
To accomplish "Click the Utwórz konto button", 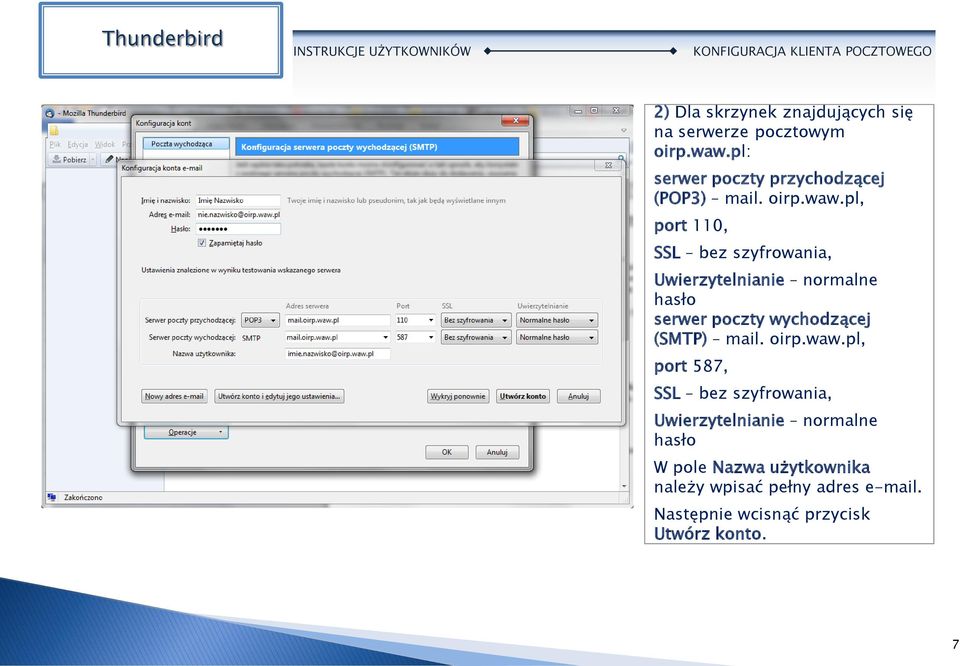I will pyautogui.click(x=522, y=397).
